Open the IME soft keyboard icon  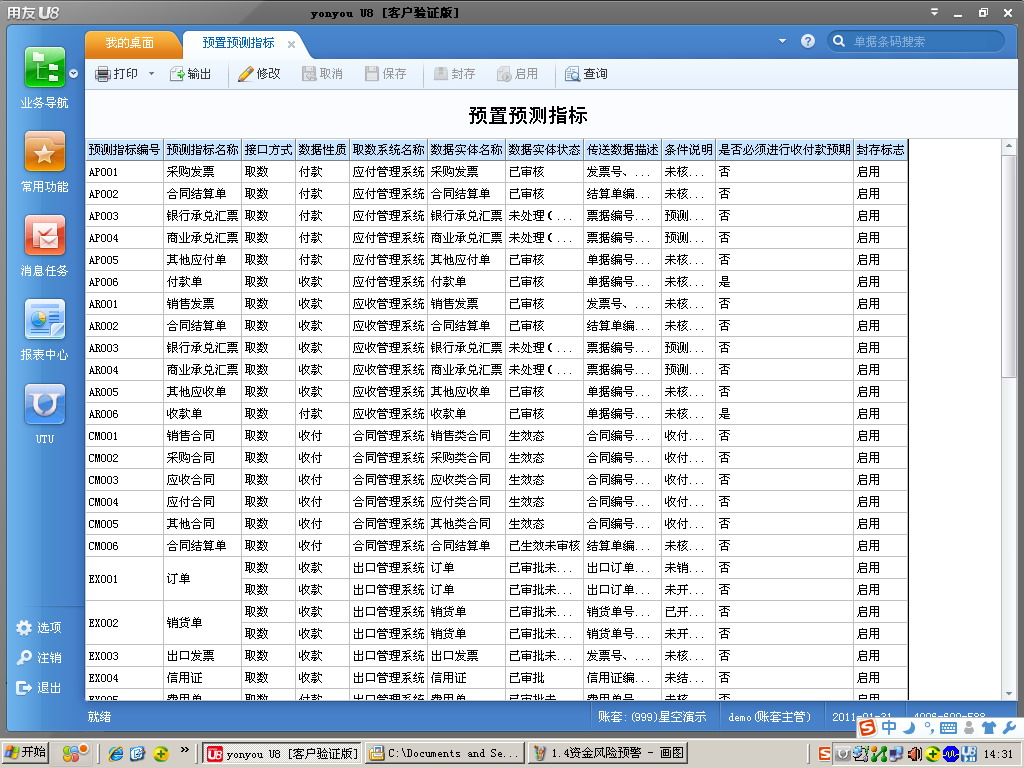948,728
